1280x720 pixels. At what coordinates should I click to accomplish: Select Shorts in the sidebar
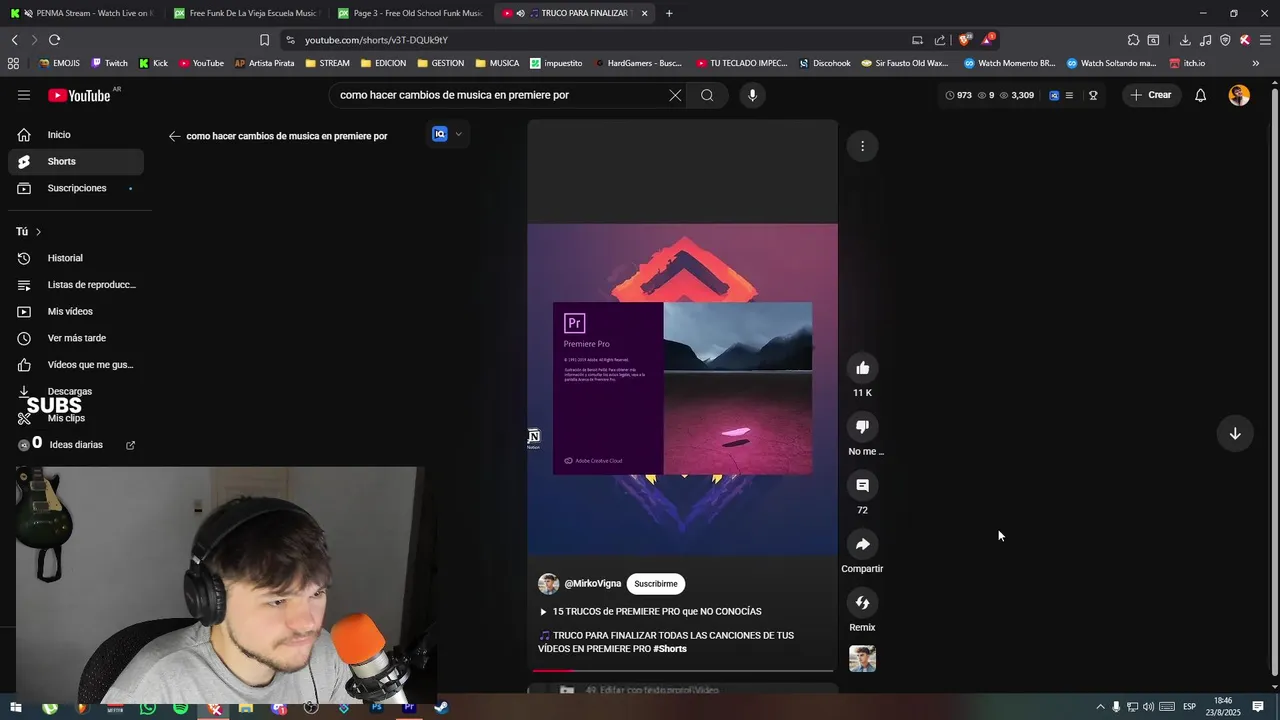pyautogui.click(x=76, y=161)
